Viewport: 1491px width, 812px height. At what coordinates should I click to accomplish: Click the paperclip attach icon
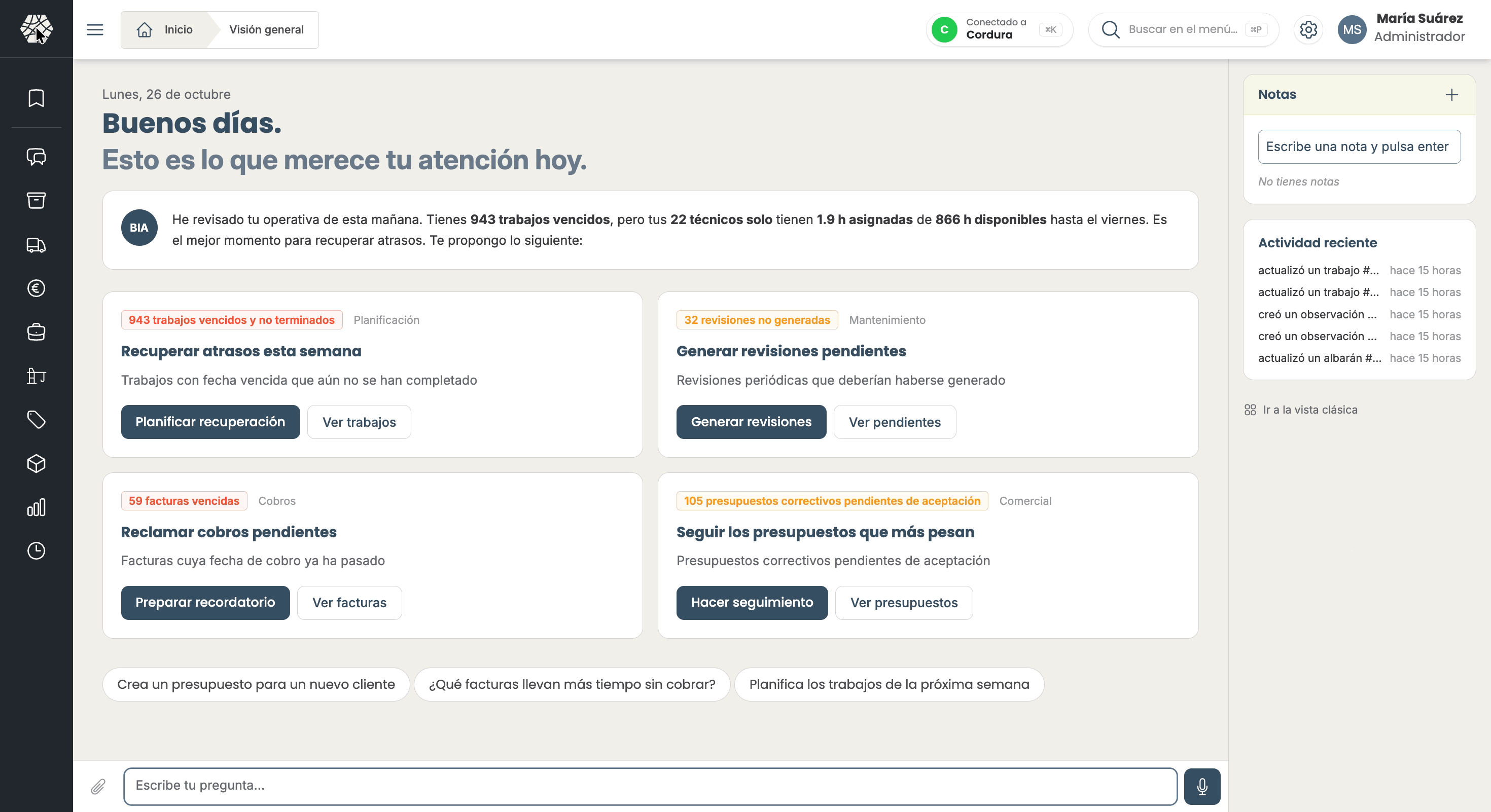[x=98, y=786]
